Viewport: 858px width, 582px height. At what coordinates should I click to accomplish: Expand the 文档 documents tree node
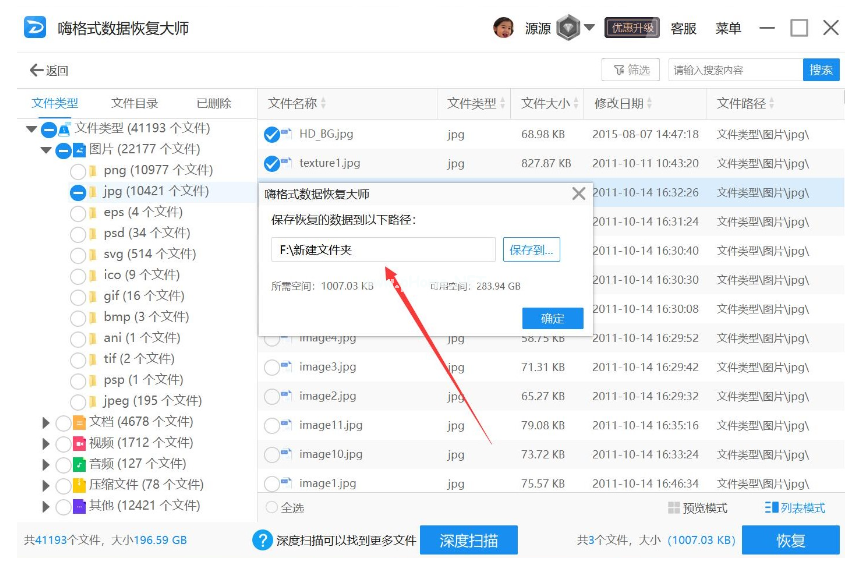46,423
